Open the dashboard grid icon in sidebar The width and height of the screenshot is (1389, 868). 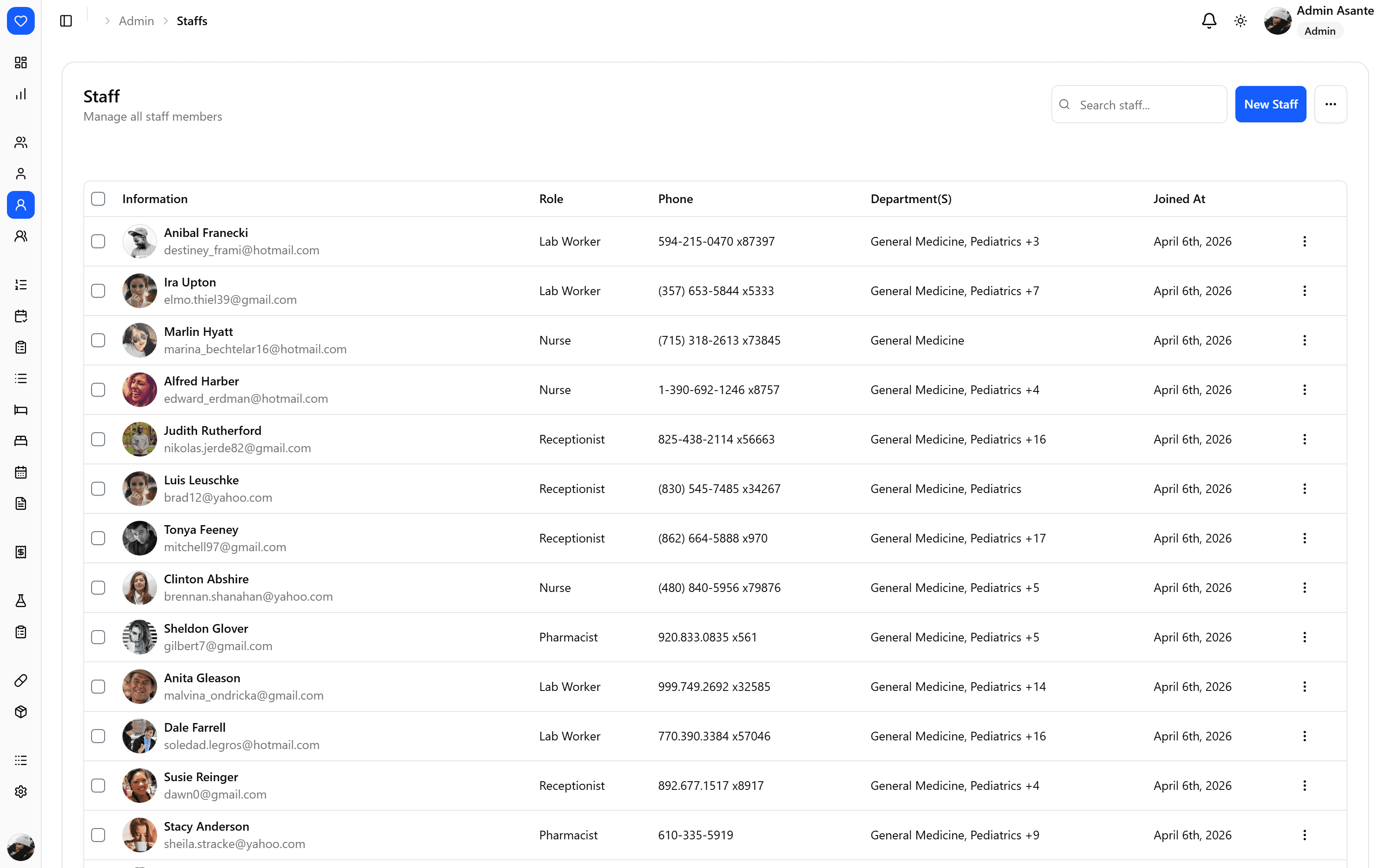(21, 62)
